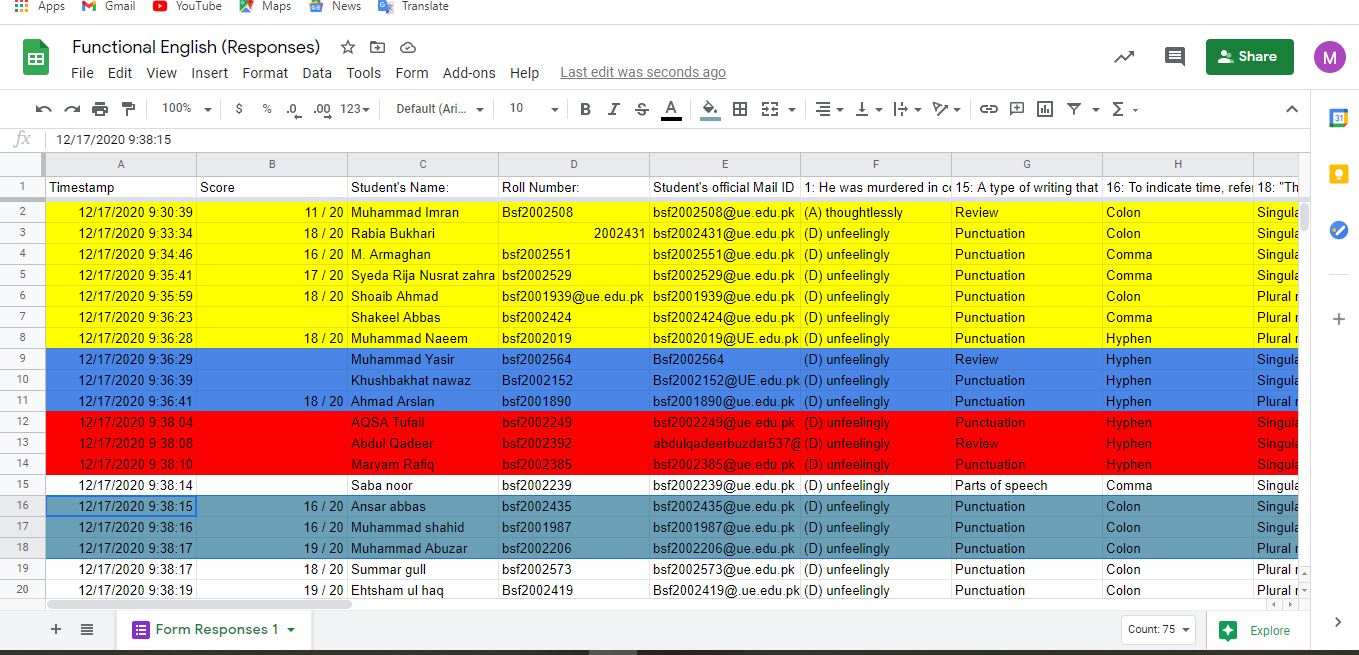The width and height of the screenshot is (1359, 655).
Task: Expand the font family dropdown
Action: coord(437,109)
